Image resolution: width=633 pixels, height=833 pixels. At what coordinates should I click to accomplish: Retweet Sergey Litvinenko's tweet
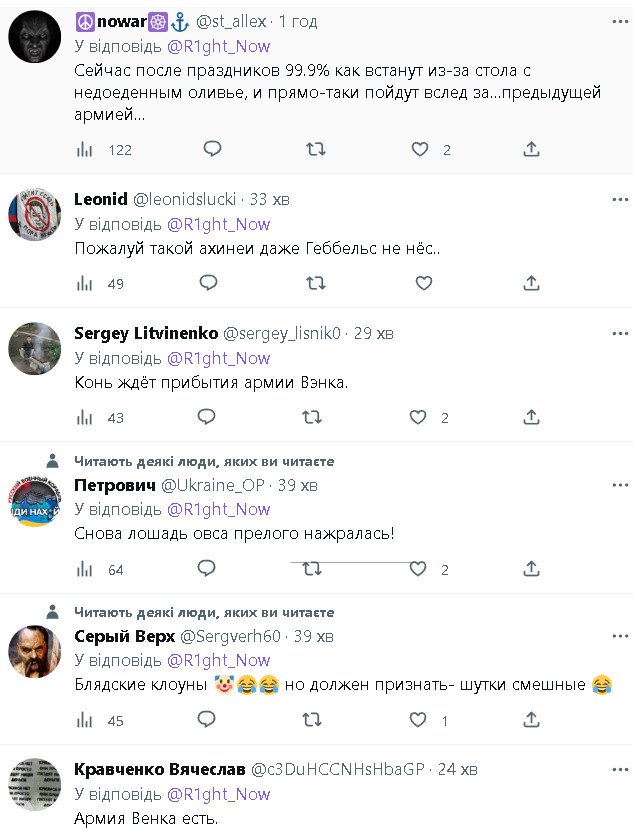click(315, 418)
